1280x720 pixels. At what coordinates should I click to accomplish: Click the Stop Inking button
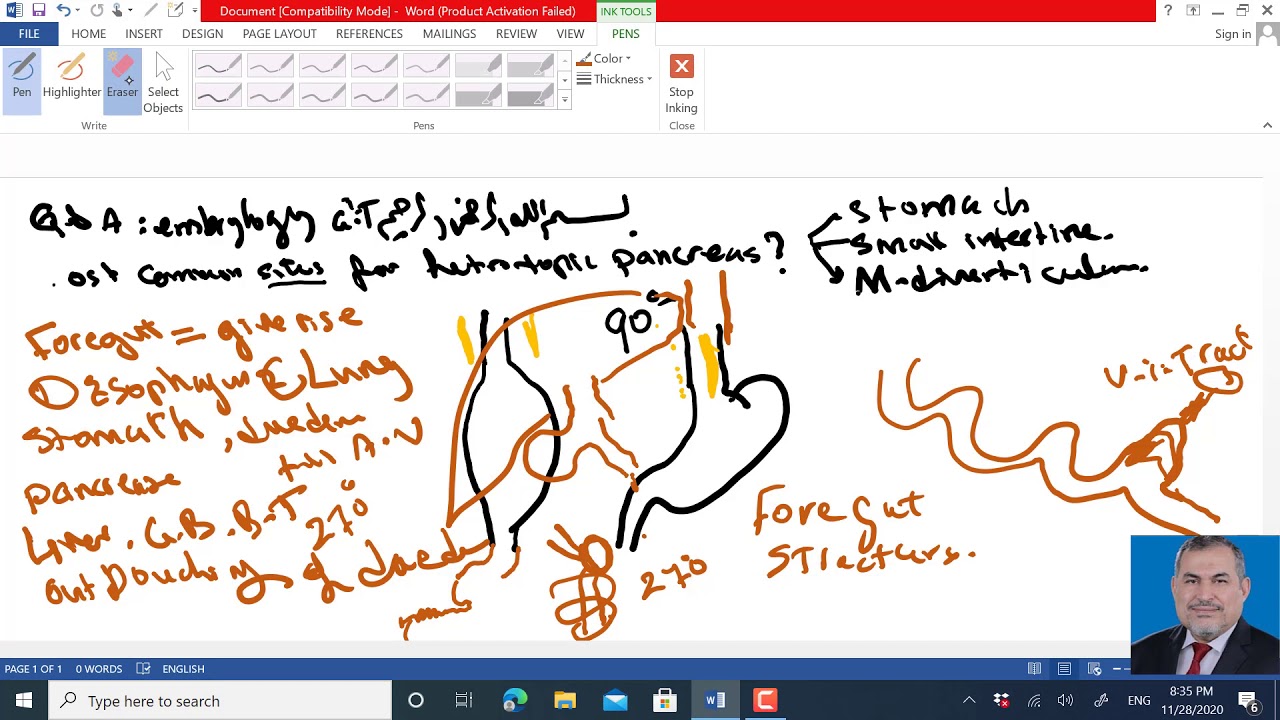click(681, 85)
